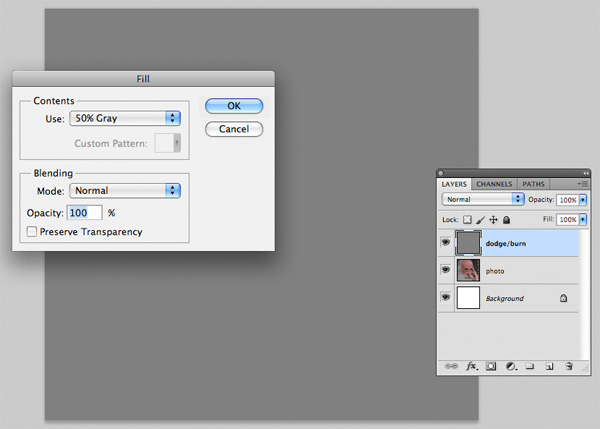Select the photo layer thumbnail
Image resolution: width=600 pixels, height=429 pixels.
click(468, 270)
